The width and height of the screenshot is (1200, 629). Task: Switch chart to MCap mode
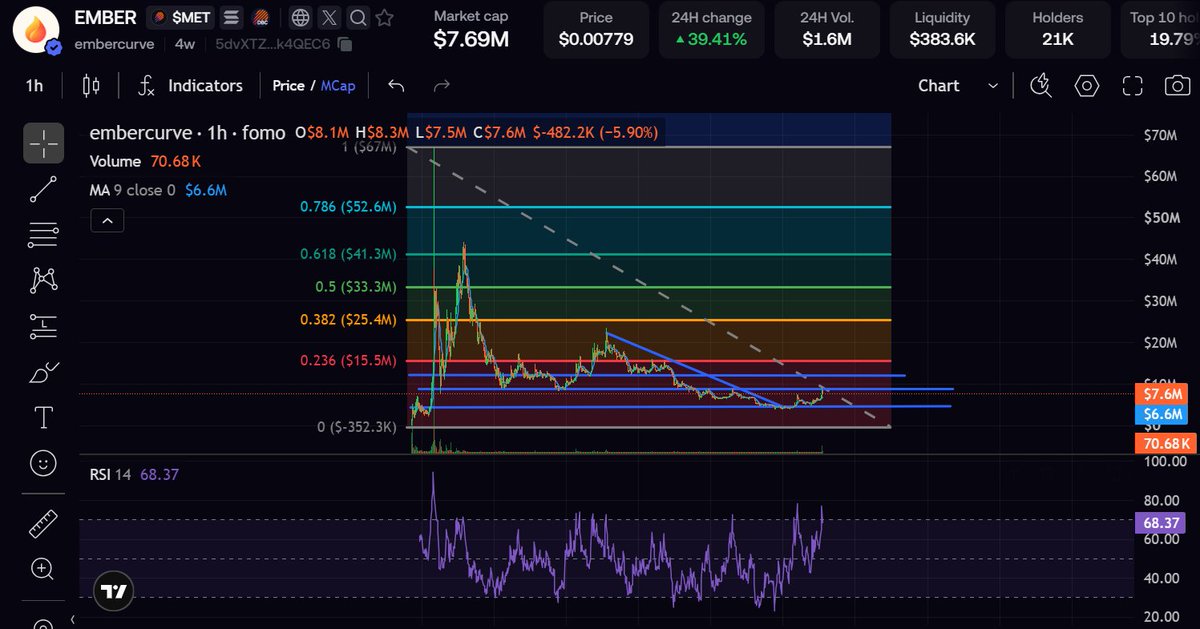tap(337, 86)
